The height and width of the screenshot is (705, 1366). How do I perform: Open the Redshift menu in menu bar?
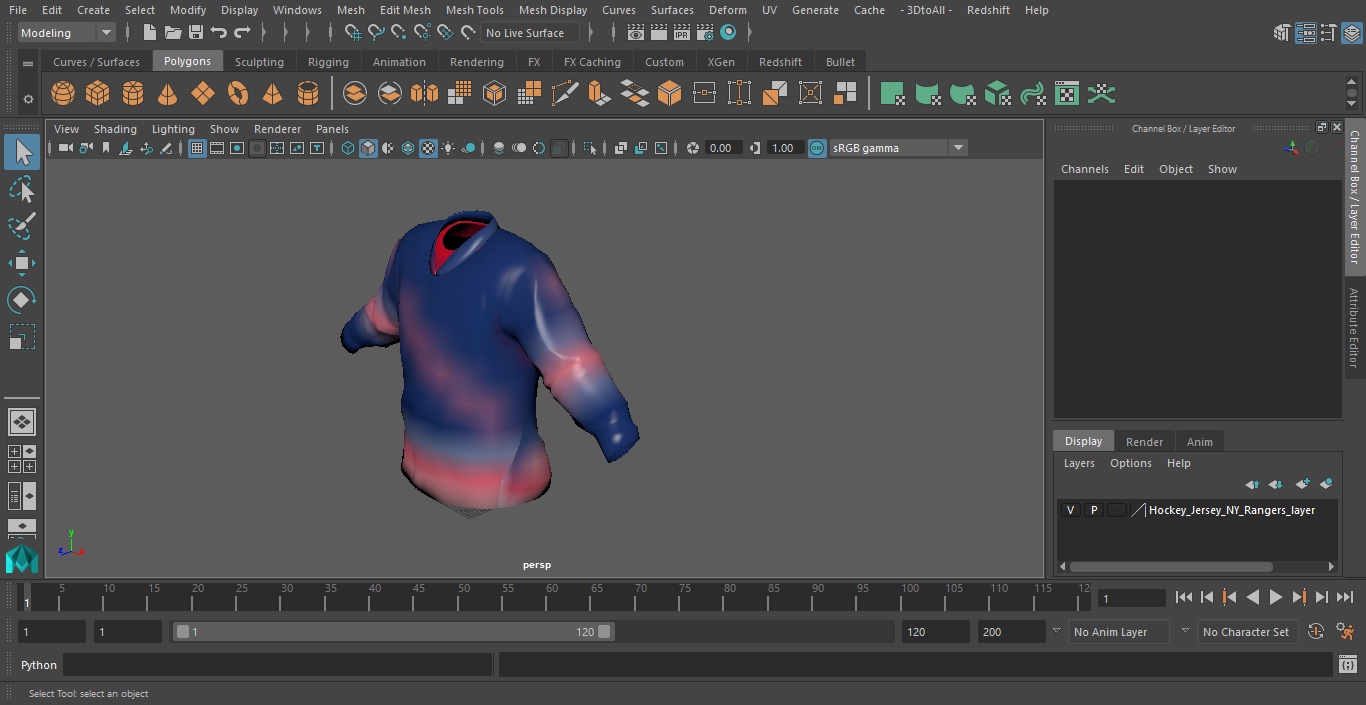(x=988, y=10)
